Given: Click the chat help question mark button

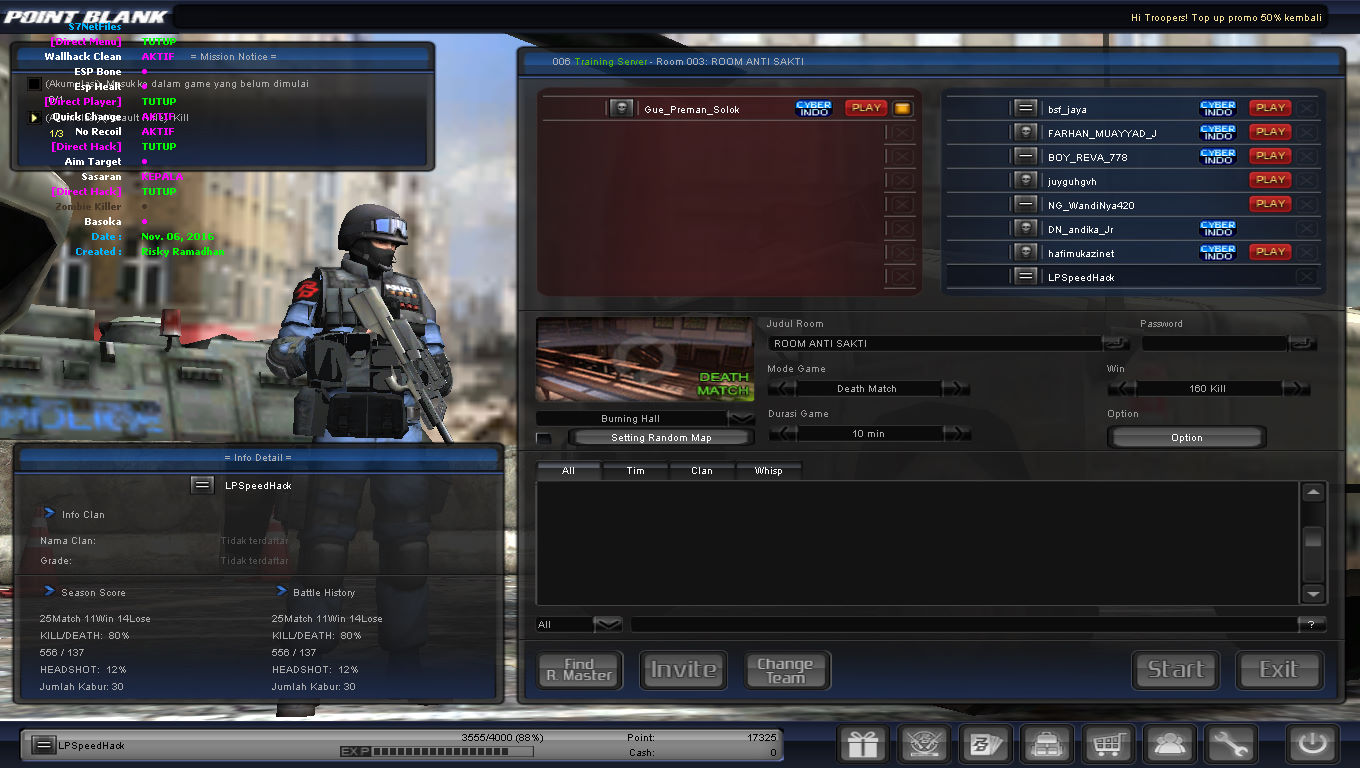Looking at the screenshot, I should [1312, 624].
